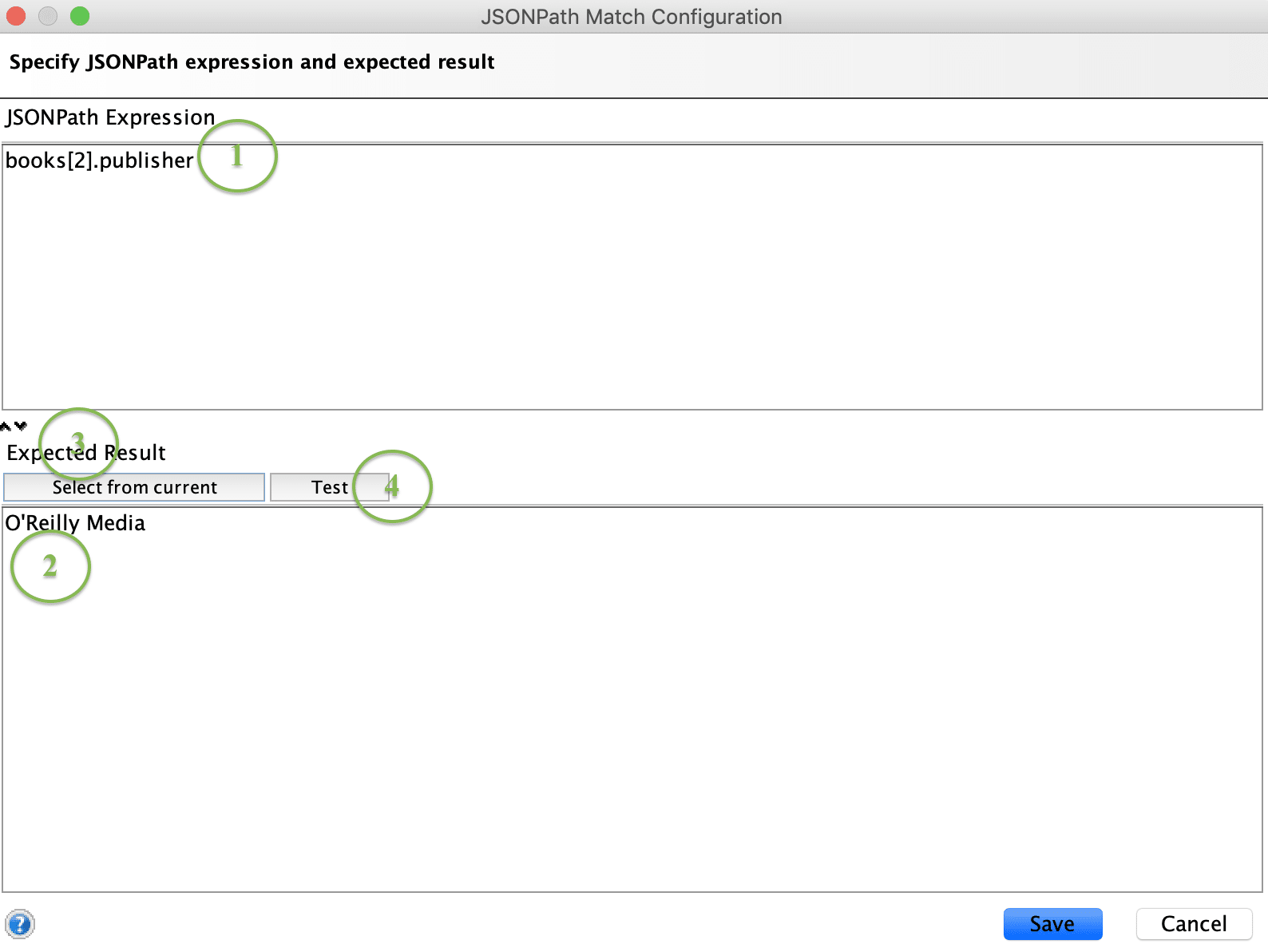Viewport: 1268px width, 952px height.
Task: Click the gray minimize window button
Action: click(x=48, y=16)
